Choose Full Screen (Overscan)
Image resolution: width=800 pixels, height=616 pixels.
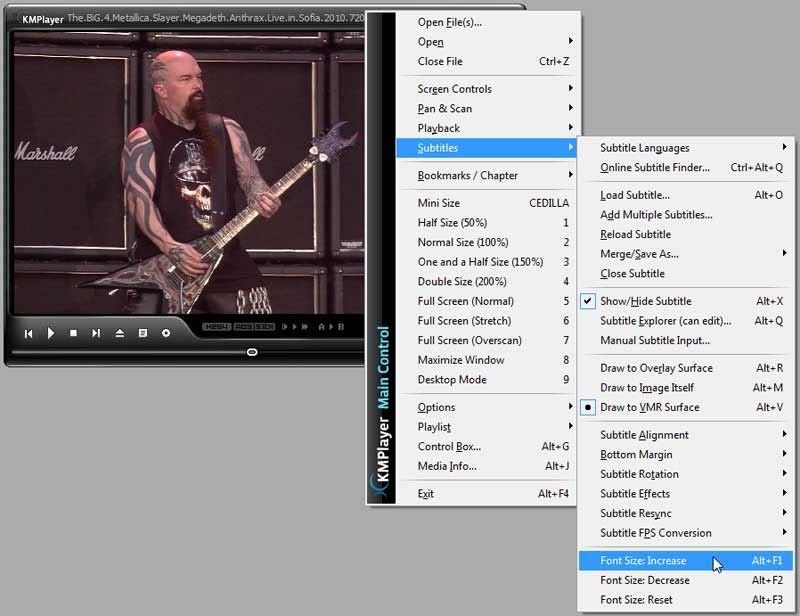click(x=487, y=340)
